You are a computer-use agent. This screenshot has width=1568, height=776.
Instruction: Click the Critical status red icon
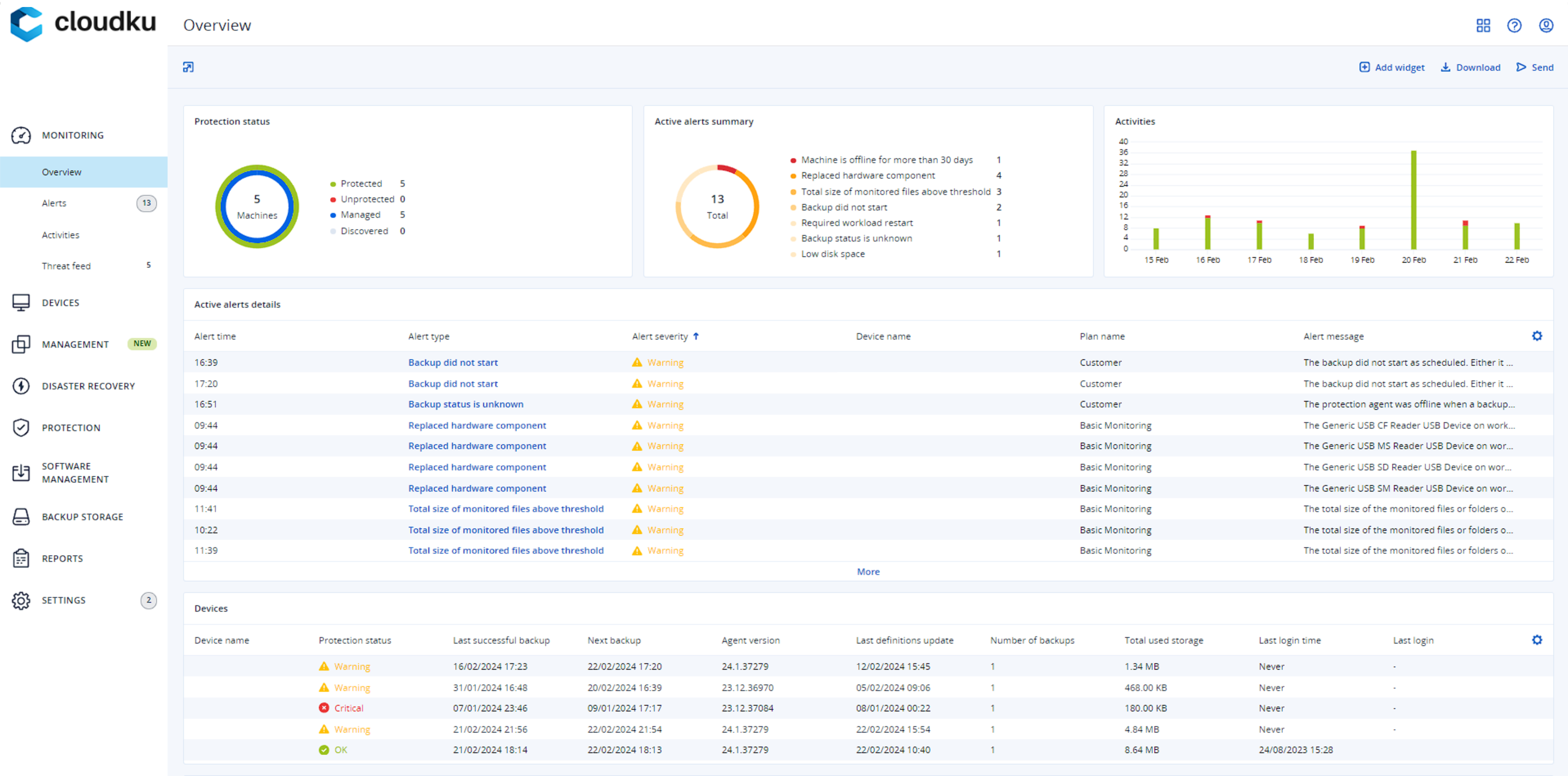[x=324, y=708]
